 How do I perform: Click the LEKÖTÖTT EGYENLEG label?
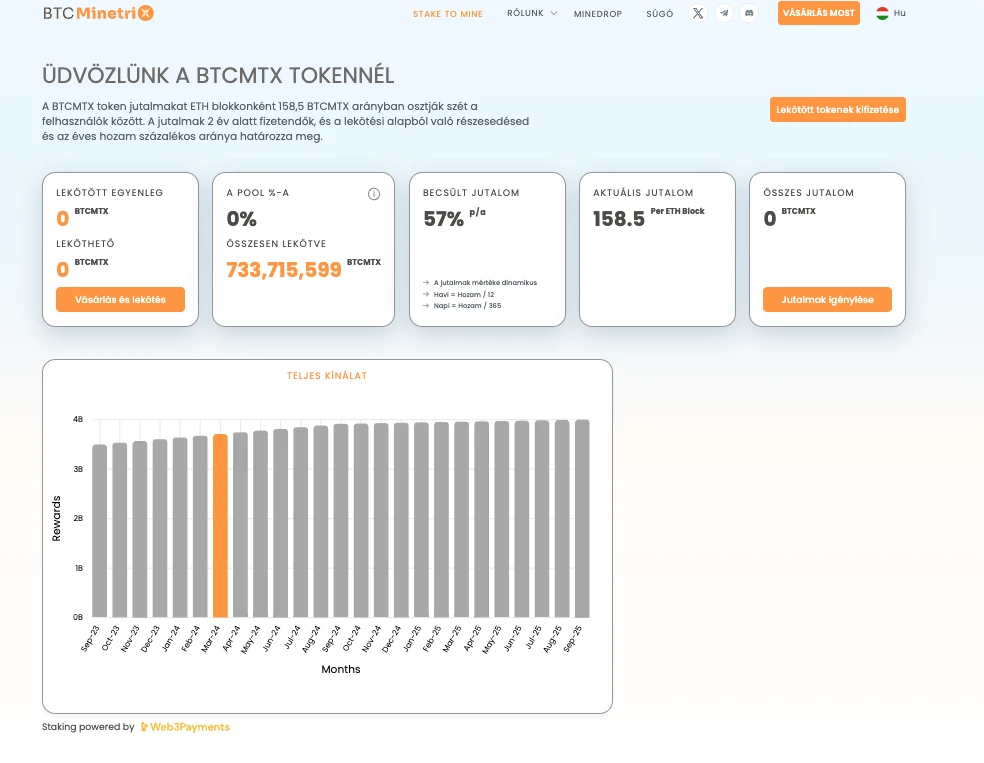pos(110,193)
